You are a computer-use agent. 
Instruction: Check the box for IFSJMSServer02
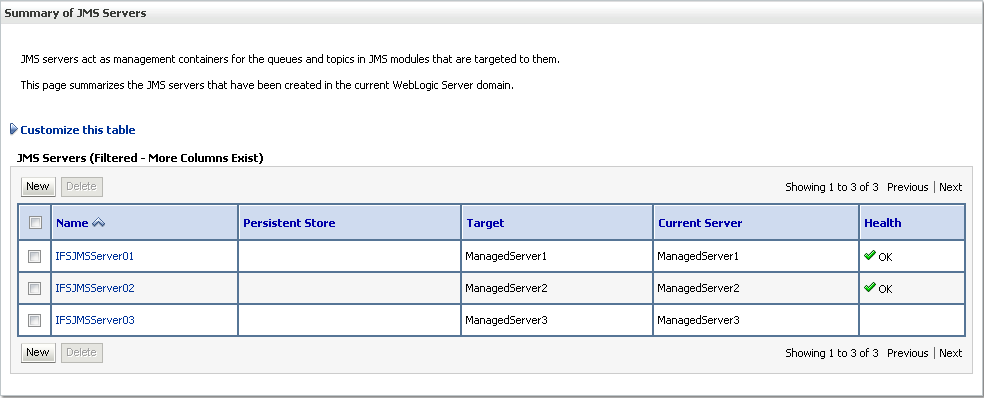coord(35,288)
